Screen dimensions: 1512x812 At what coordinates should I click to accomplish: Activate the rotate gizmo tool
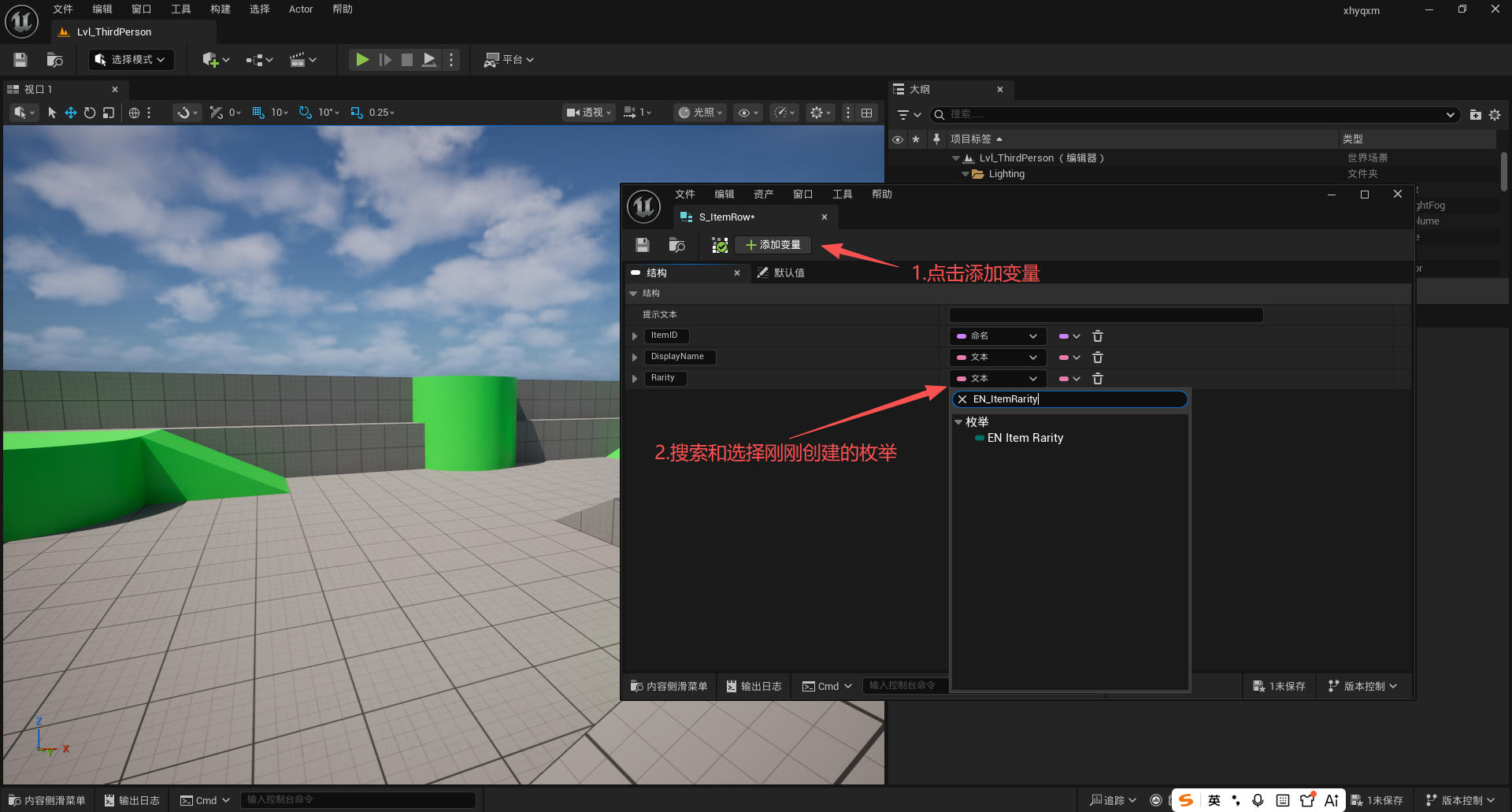click(x=90, y=113)
